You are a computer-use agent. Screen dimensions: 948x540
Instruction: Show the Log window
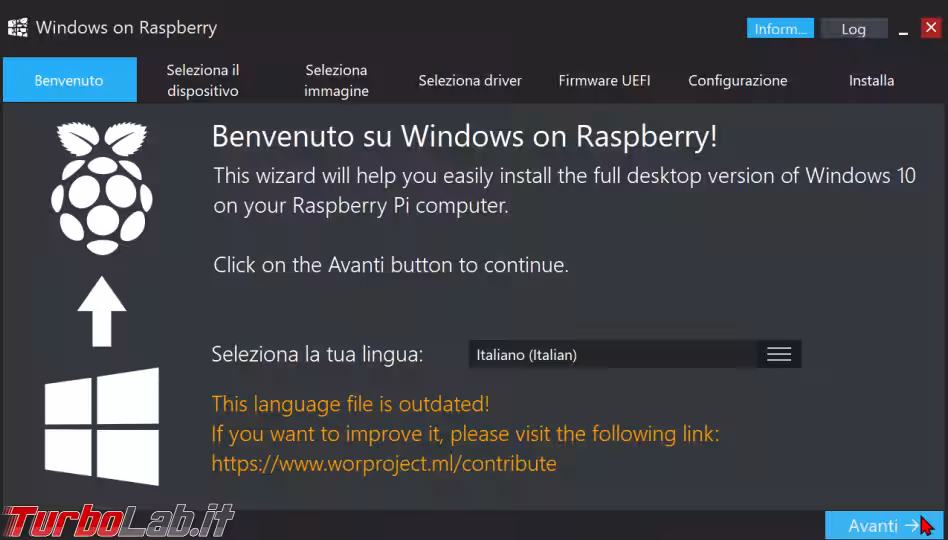click(x=853, y=29)
